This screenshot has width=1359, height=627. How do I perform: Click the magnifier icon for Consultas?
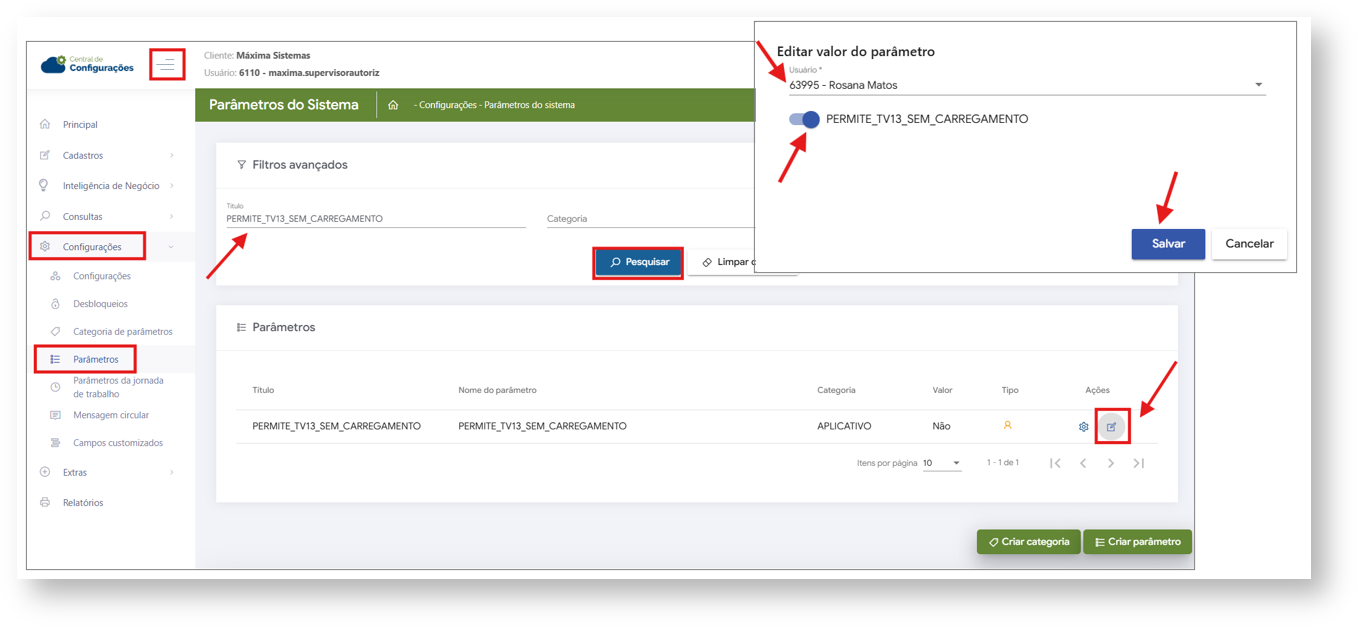(x=45, y=216)
